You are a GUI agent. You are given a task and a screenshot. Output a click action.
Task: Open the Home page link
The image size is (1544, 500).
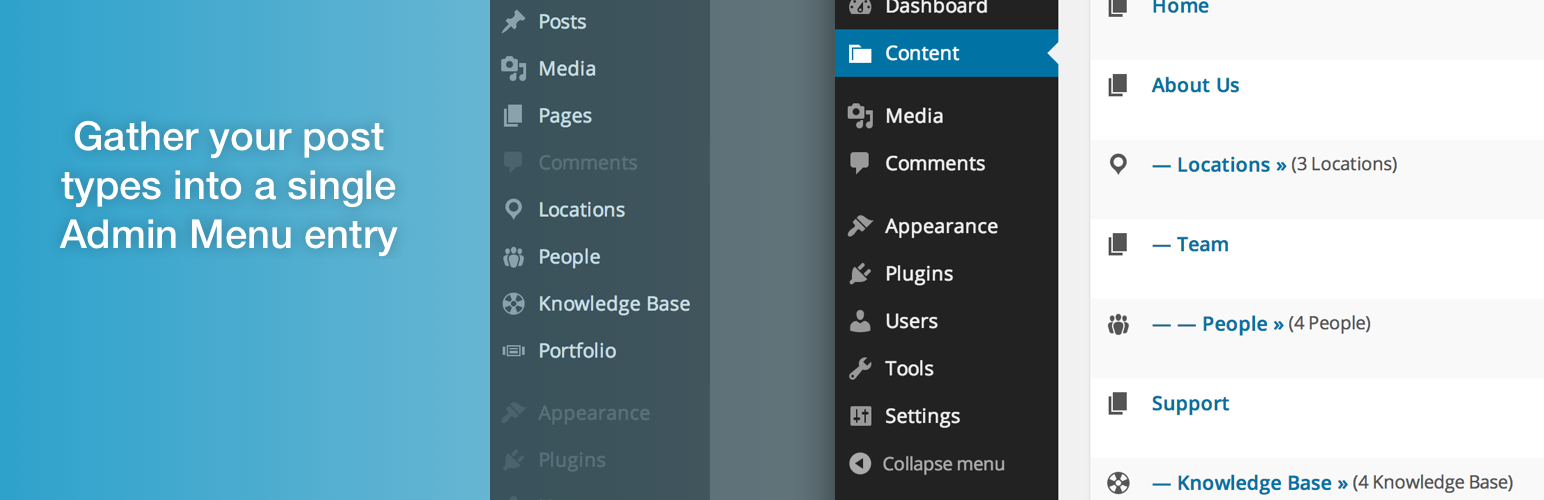click(1180, 7)
